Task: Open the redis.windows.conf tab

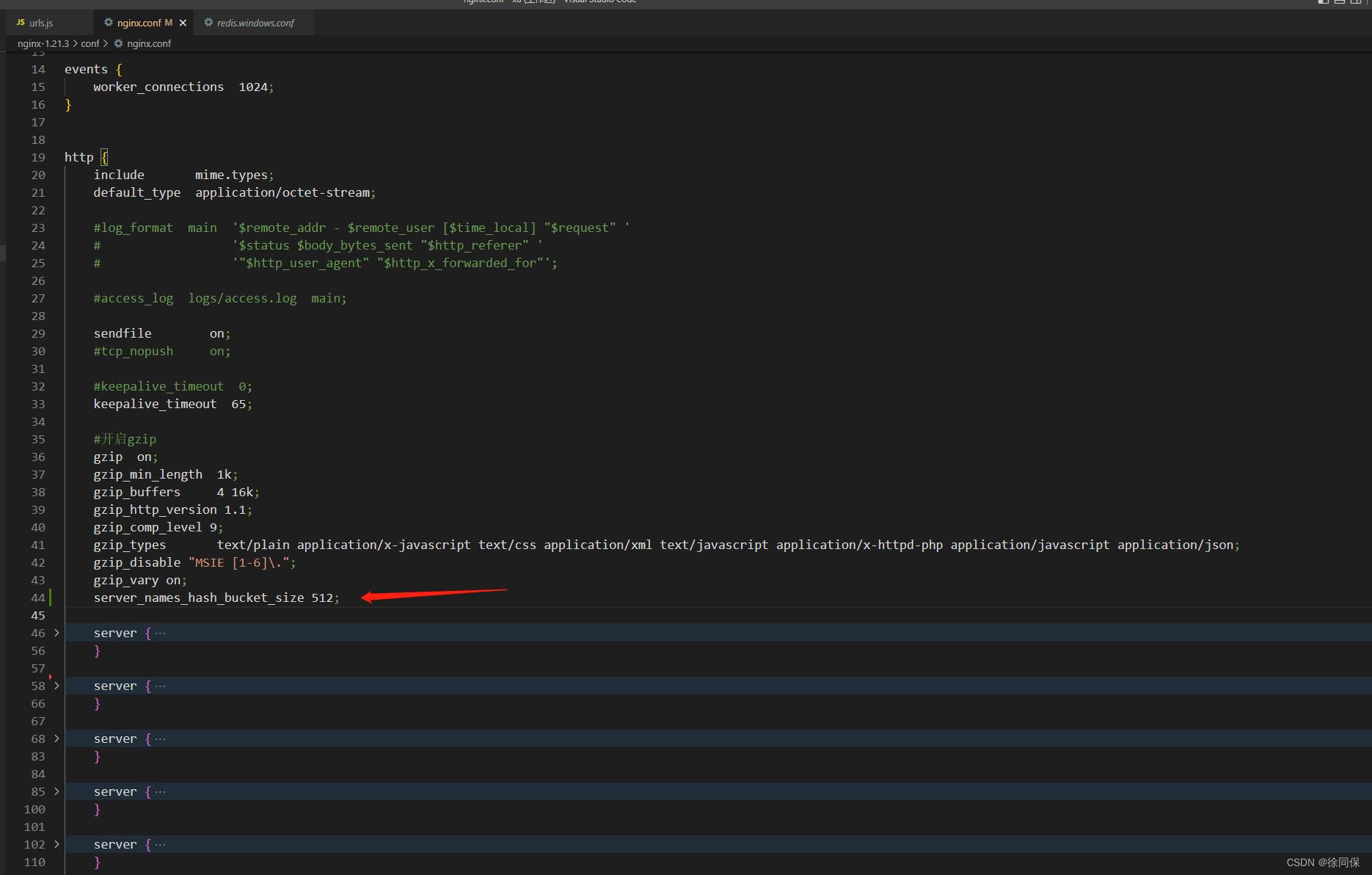Action: [255, 23]
